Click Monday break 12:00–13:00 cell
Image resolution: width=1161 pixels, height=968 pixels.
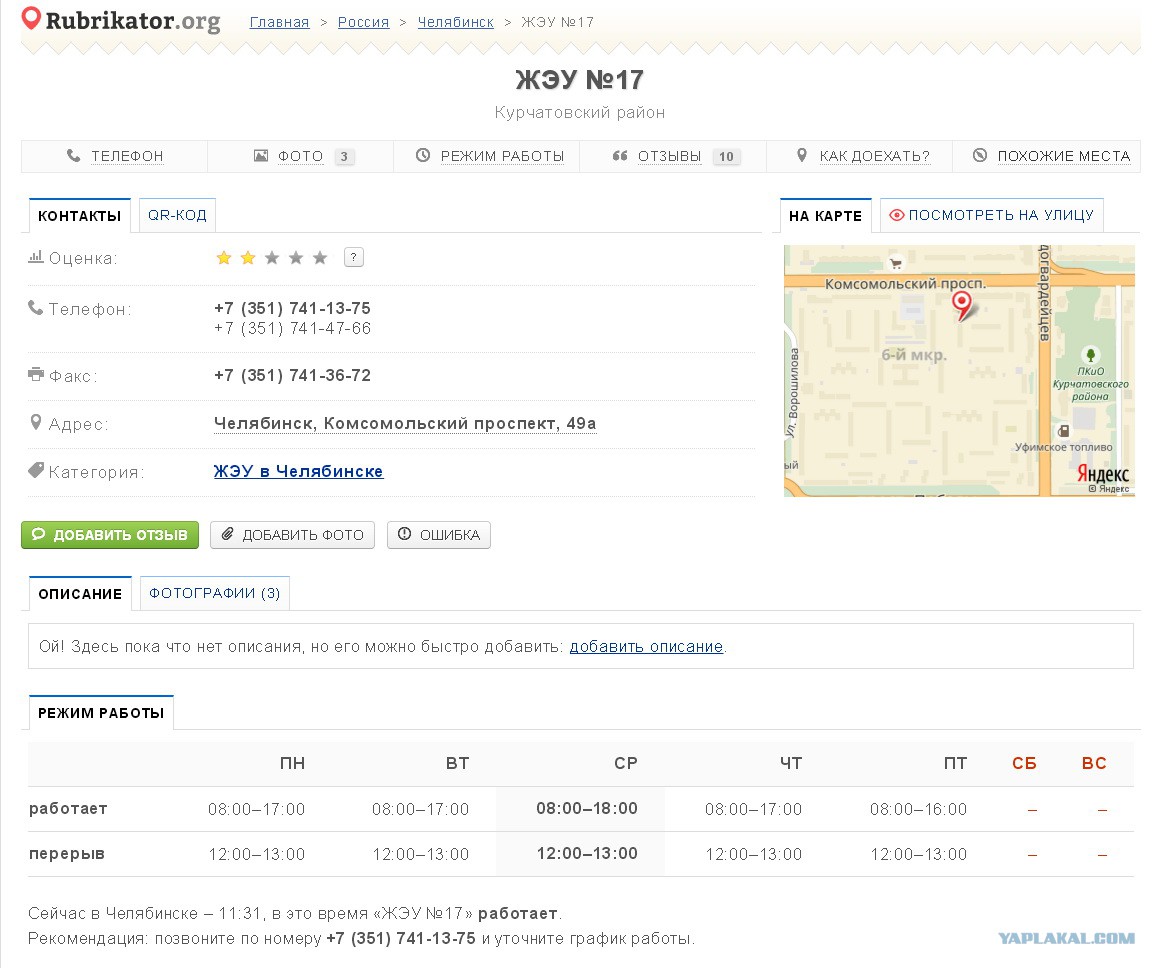point(257,854)
